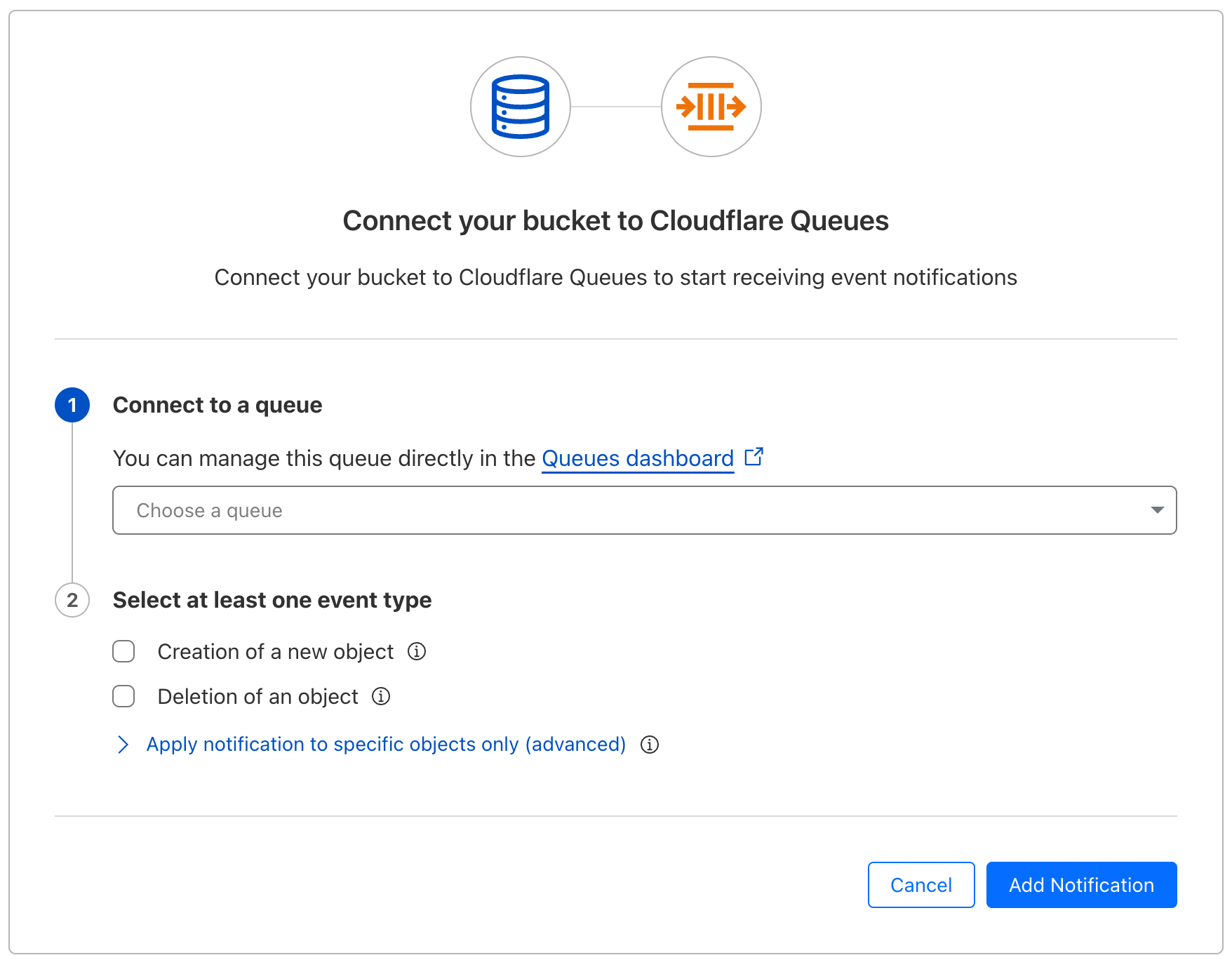Open the Queues dashboard link
The image size is (1232, 967).
637,458
